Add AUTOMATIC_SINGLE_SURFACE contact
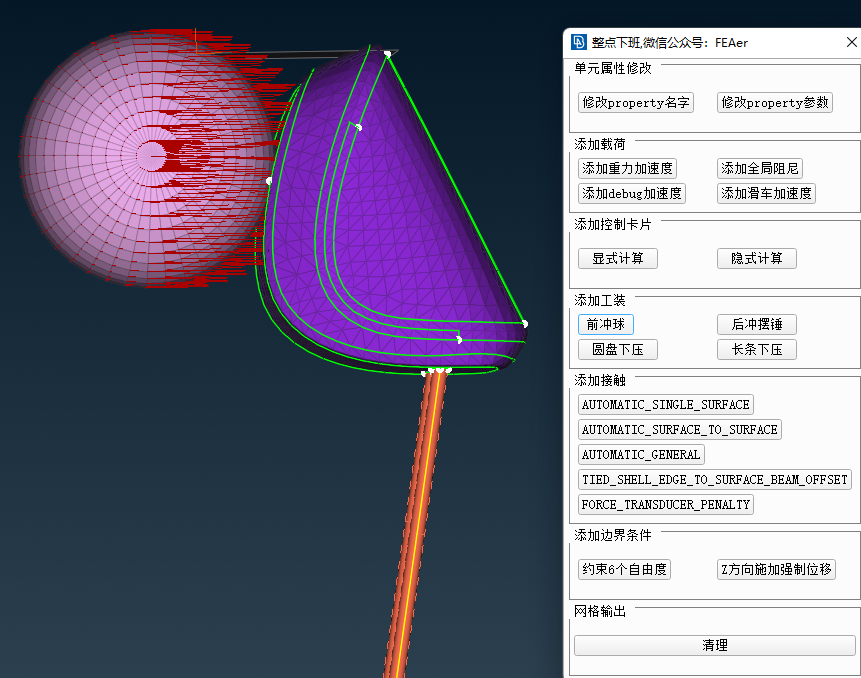Viewport: 861px width, 678px height. pos(666,405)
